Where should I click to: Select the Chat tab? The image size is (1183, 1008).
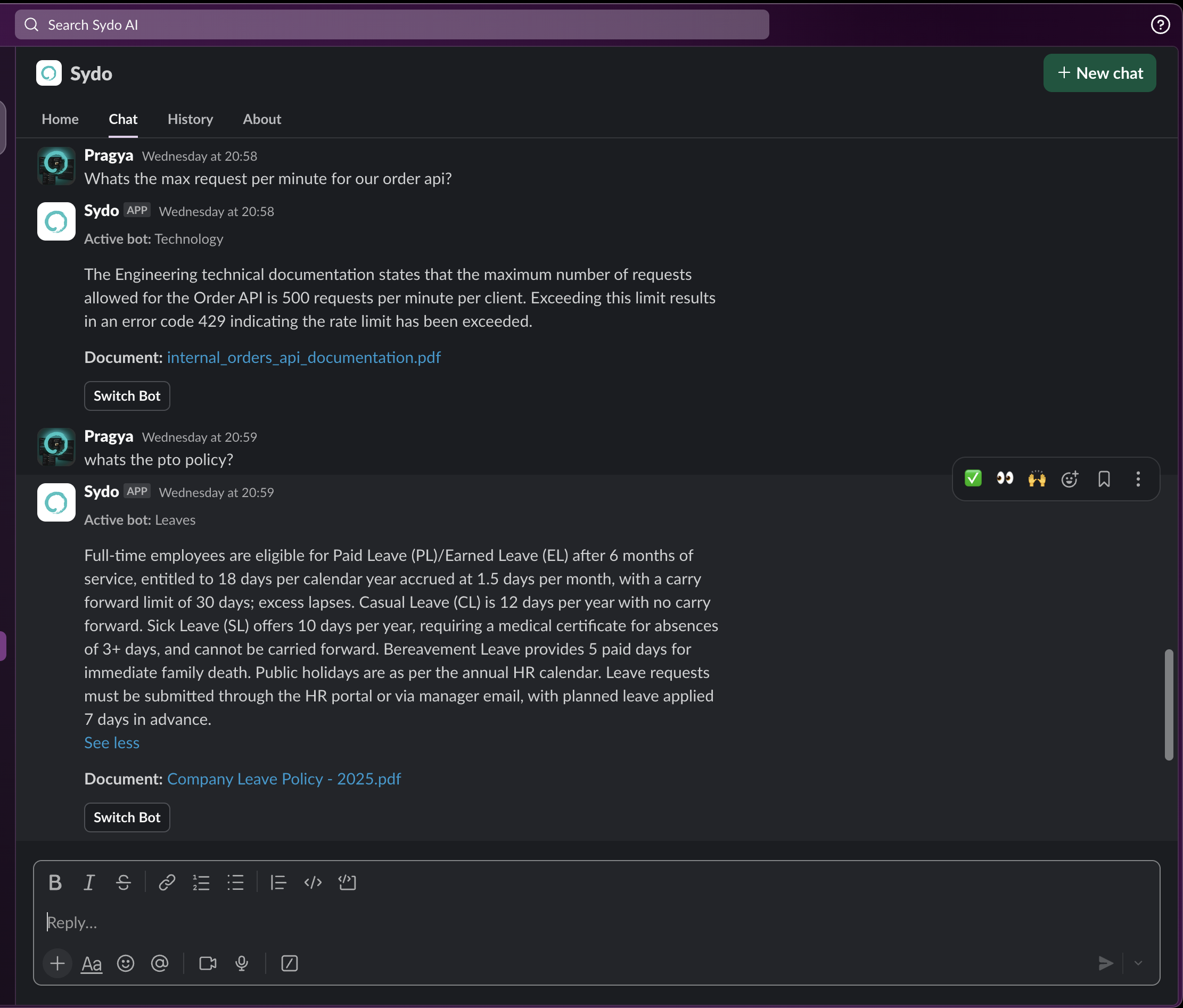124,119
